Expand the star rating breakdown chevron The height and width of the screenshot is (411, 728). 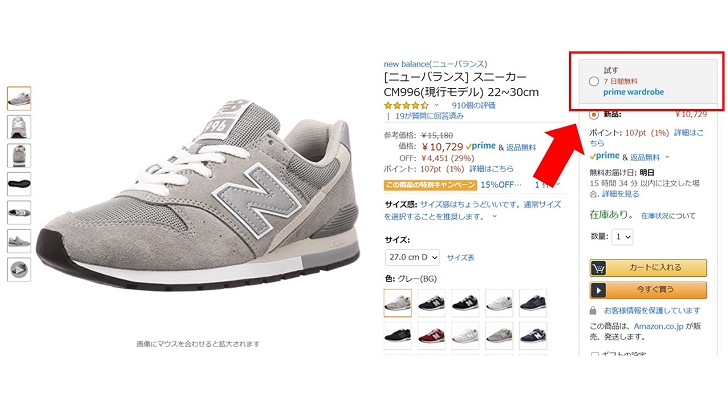coord(436,105)
